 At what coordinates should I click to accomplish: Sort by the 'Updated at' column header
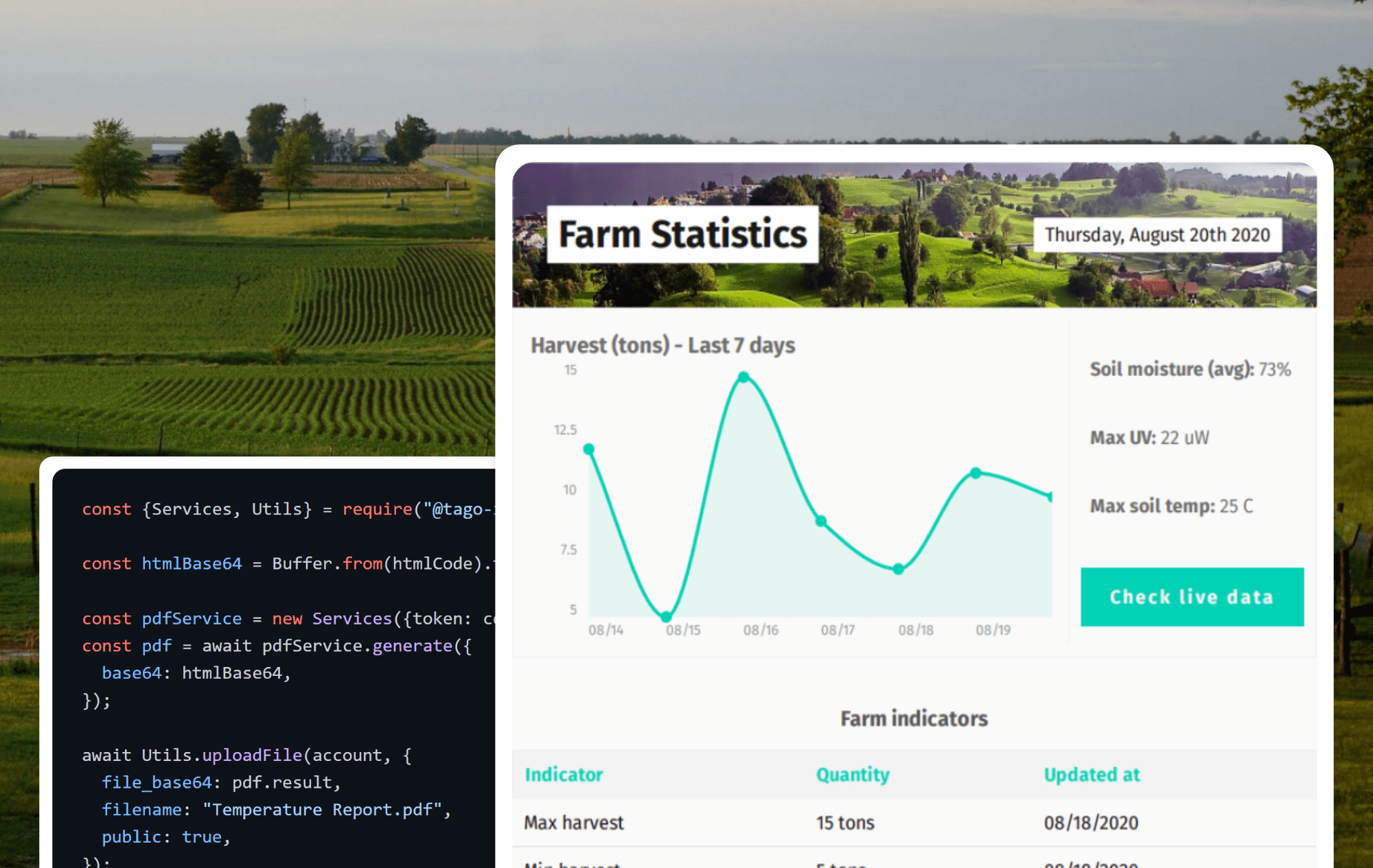[x=1092, y=775]
